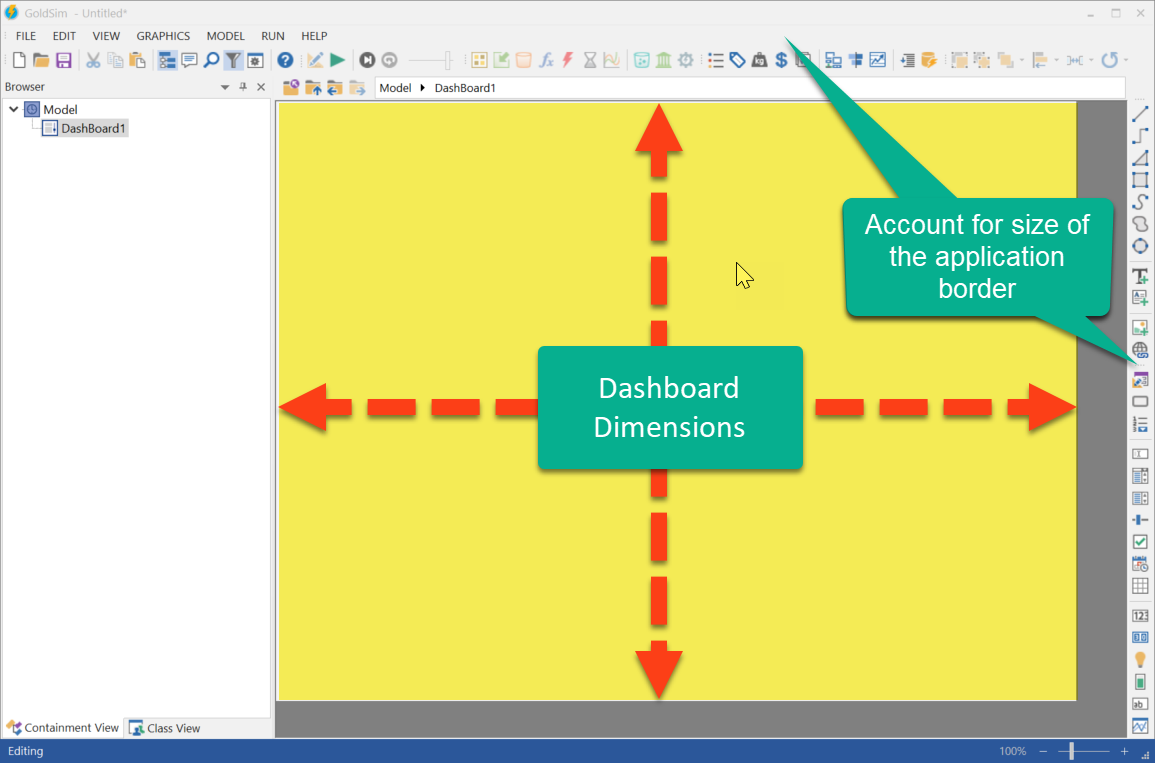Open the RUN menu

pos(273,35)
